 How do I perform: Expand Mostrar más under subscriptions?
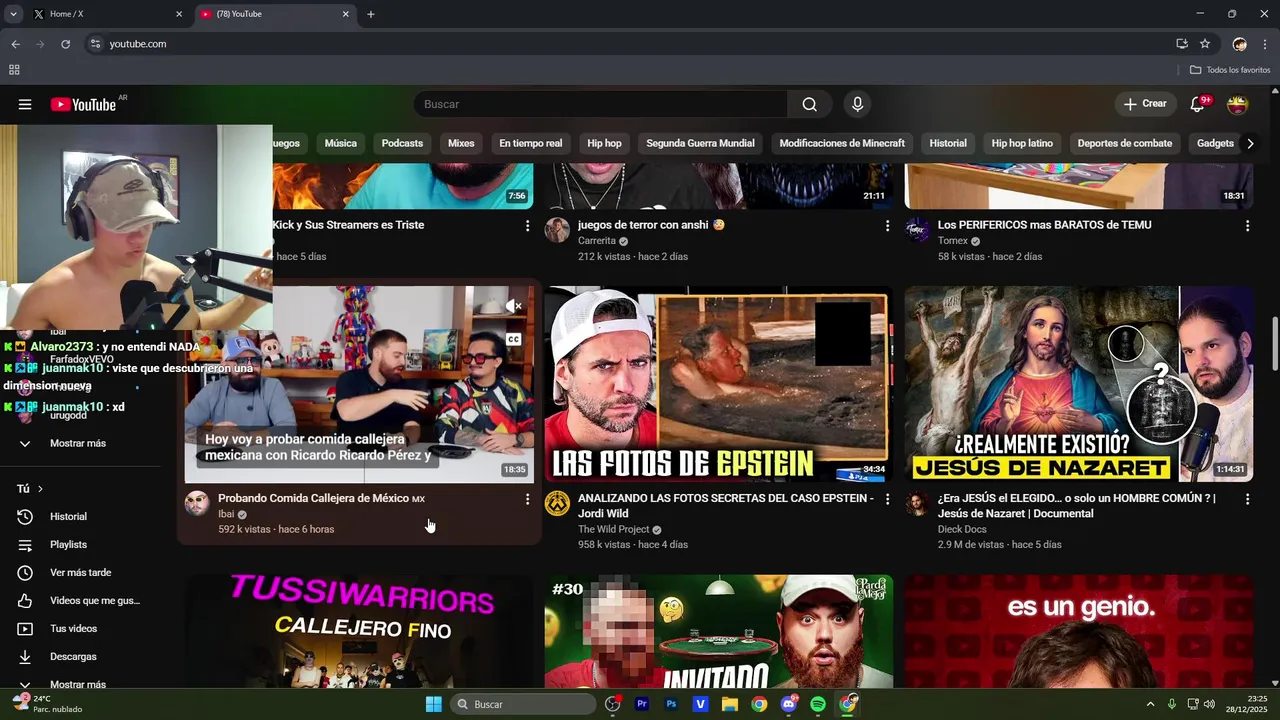coord(77,443)
